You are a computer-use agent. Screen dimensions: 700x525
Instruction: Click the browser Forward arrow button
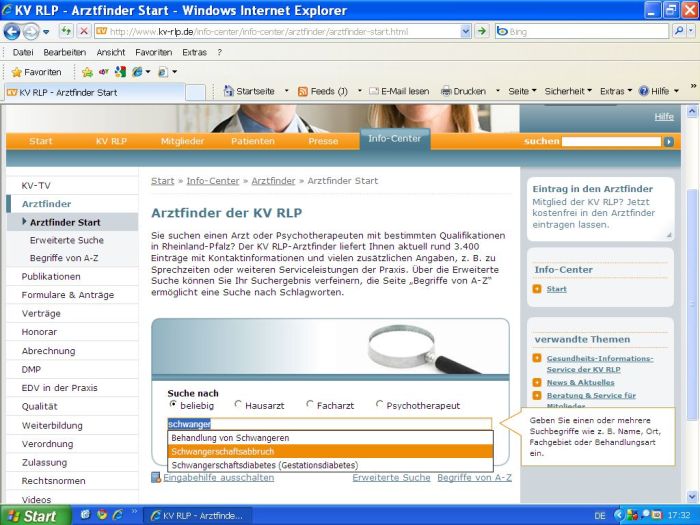pyautogui.click(x=31, y=31)
